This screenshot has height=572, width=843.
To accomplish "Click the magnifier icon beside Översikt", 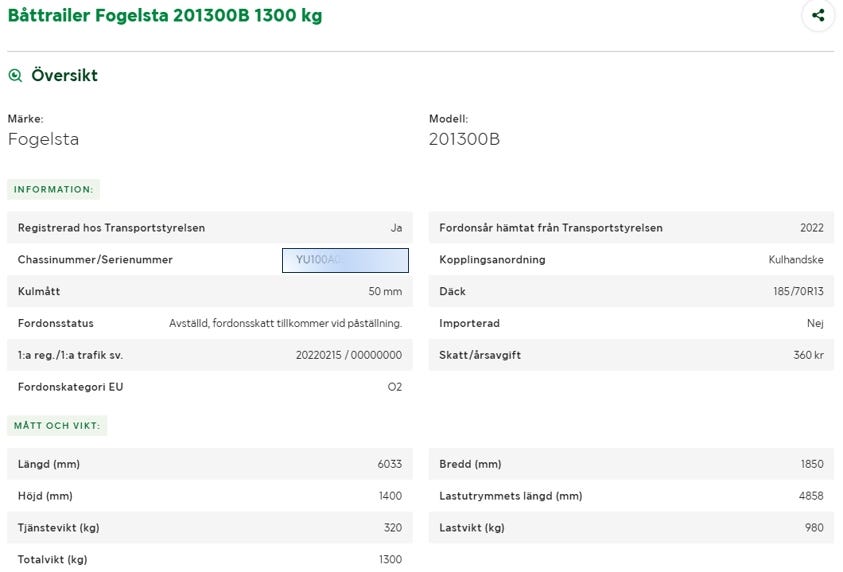I will [15, 76].
